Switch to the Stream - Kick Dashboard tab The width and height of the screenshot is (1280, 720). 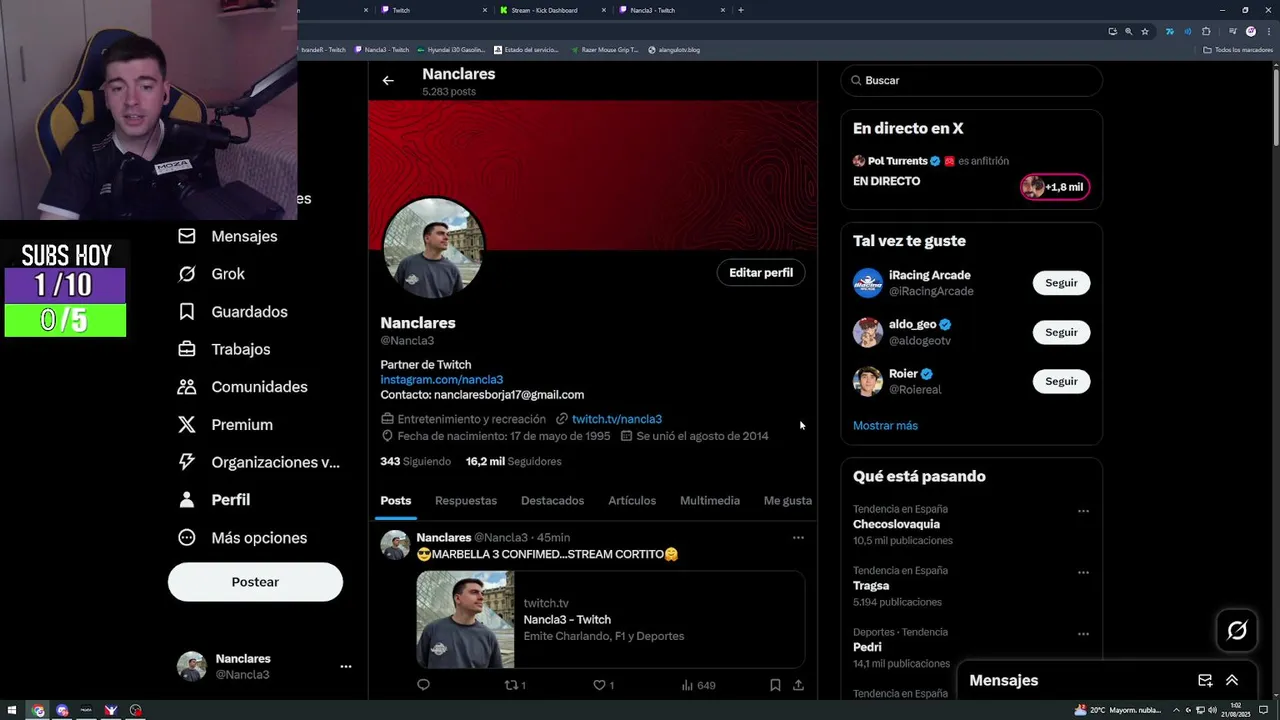pos(552,10)
